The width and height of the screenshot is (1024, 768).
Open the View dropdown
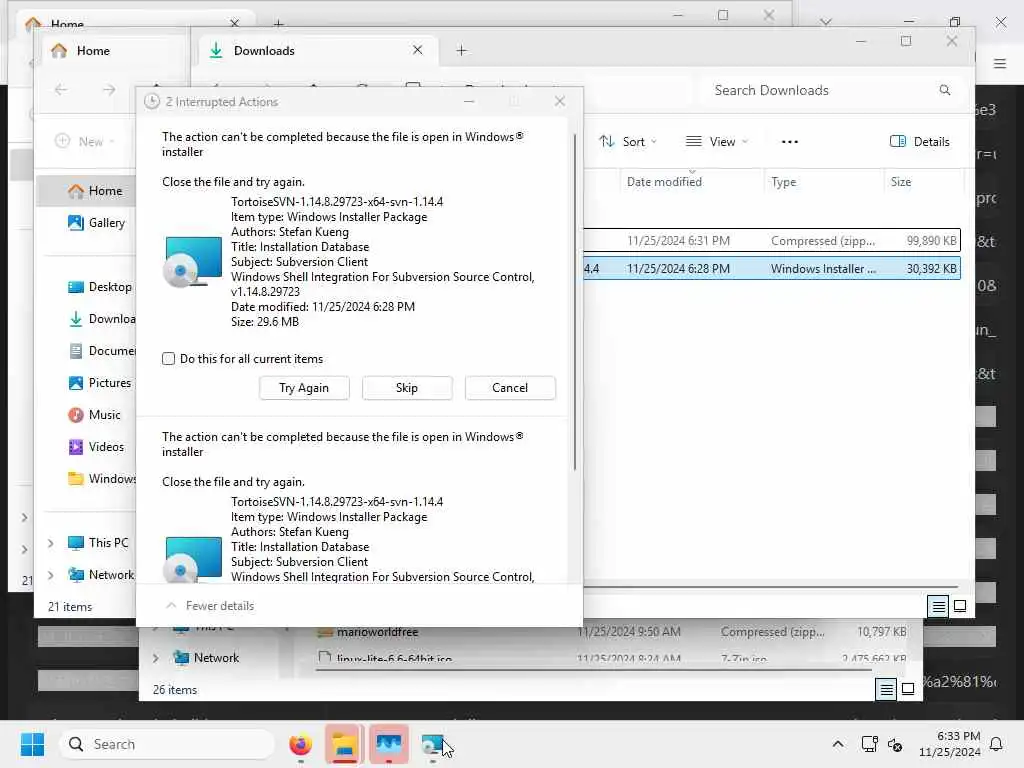[x=716, y=142]
